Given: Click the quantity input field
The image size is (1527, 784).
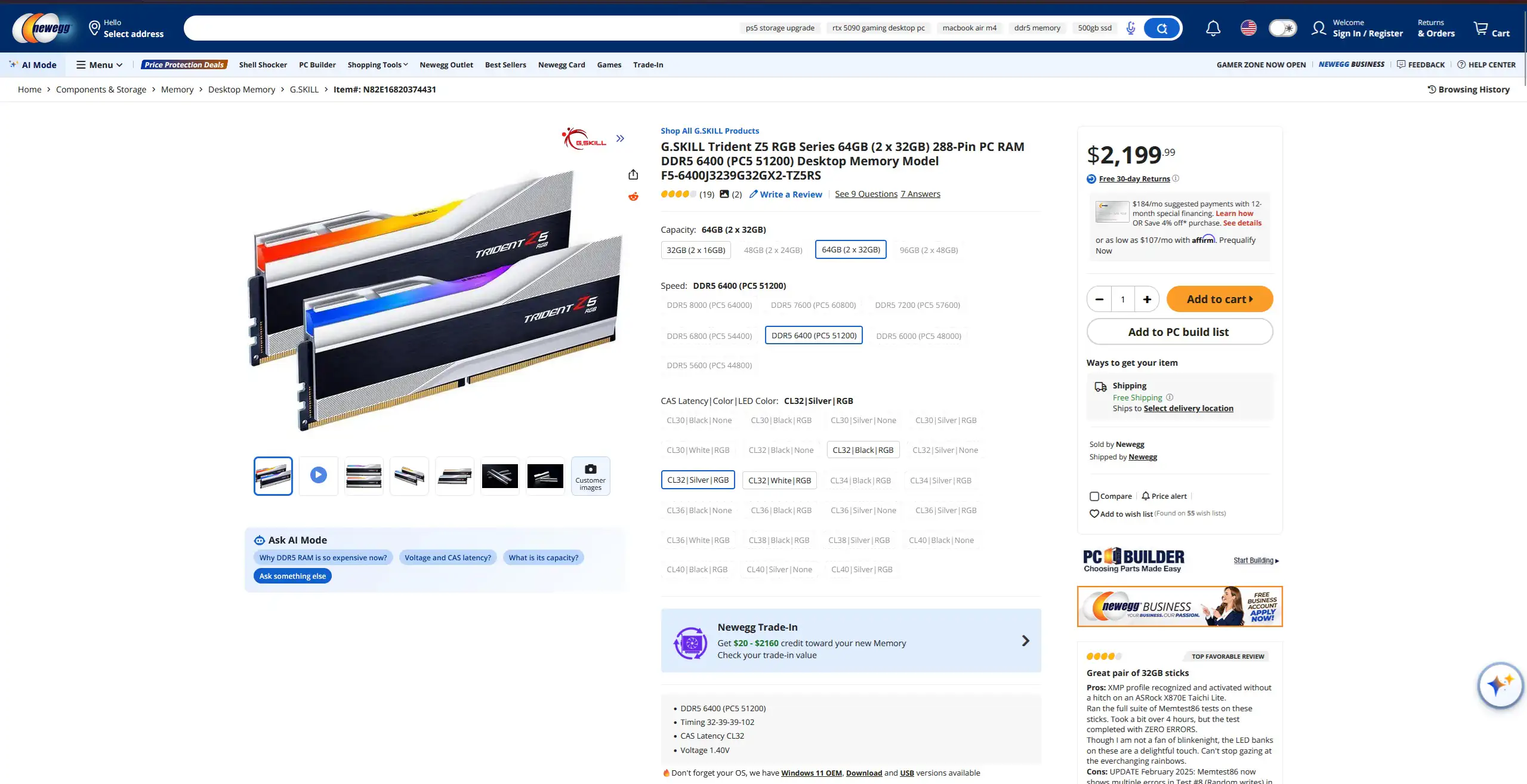Looking at the screenshot, I should click(x=1123, y=299).
